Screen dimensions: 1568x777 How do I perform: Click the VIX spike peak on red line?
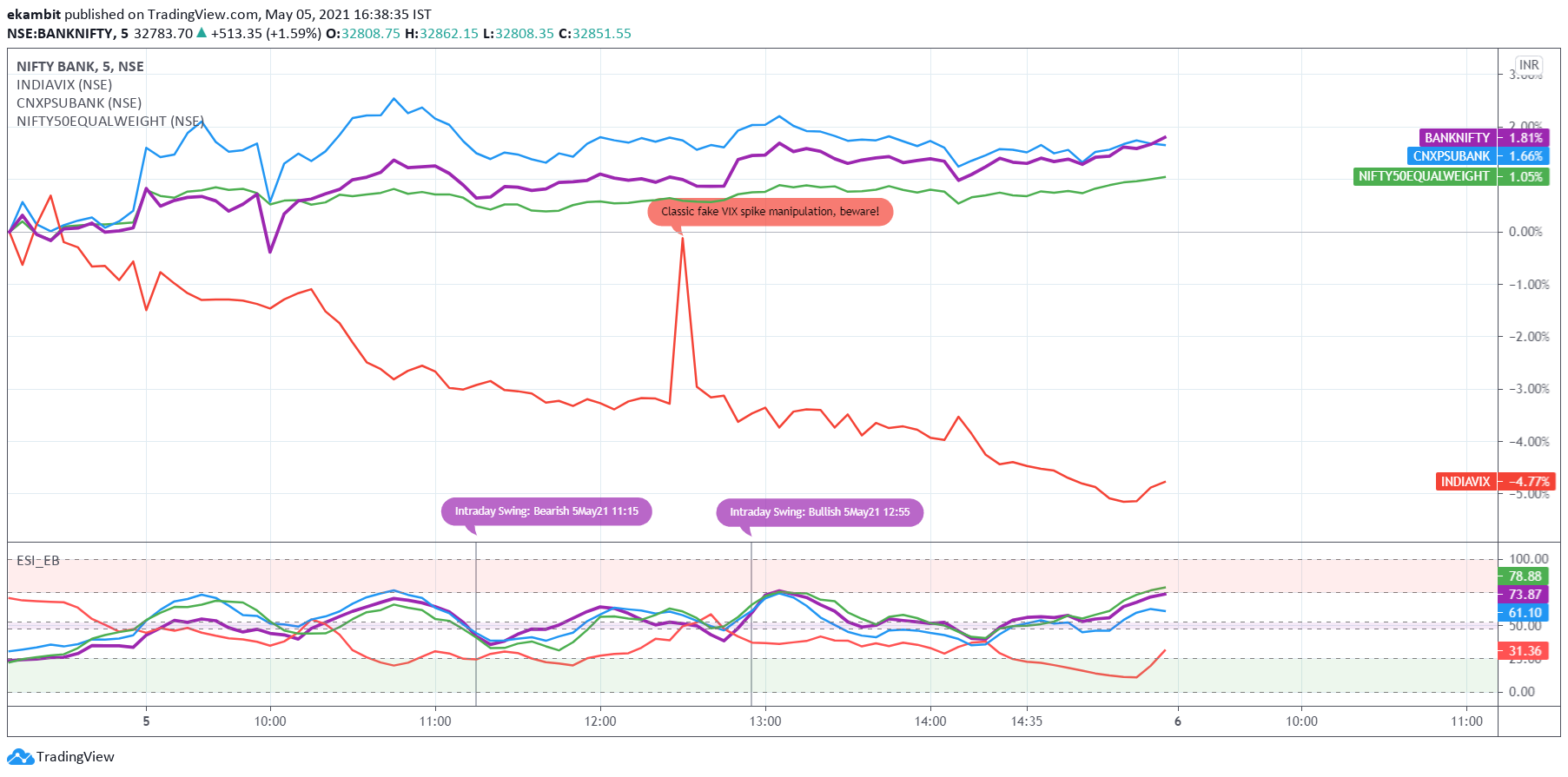click(683, 238)
